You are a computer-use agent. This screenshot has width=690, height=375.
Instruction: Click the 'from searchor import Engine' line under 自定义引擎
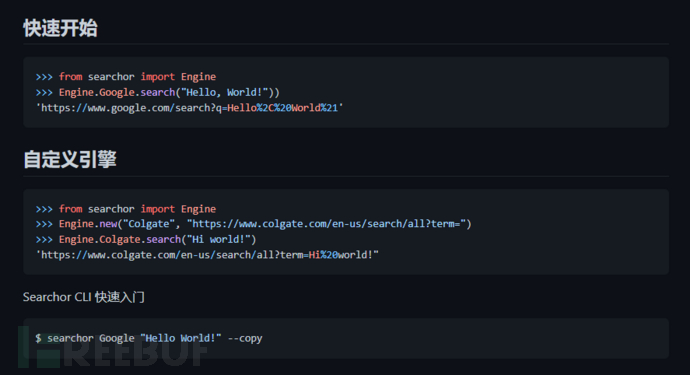point(126,209)
